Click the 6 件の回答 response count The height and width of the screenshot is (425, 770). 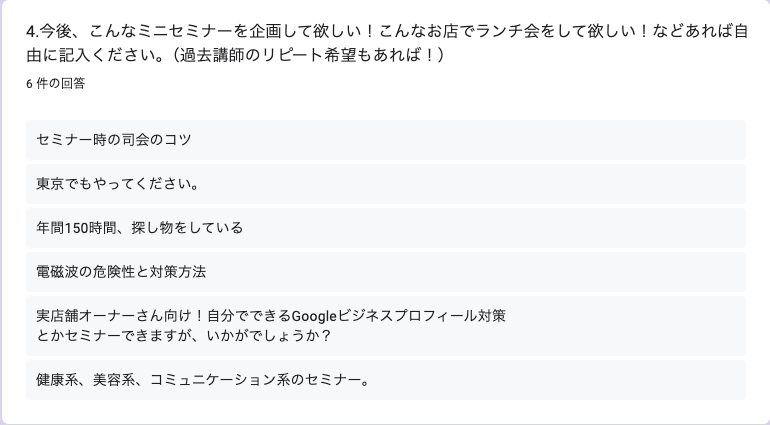pos(55,84)
